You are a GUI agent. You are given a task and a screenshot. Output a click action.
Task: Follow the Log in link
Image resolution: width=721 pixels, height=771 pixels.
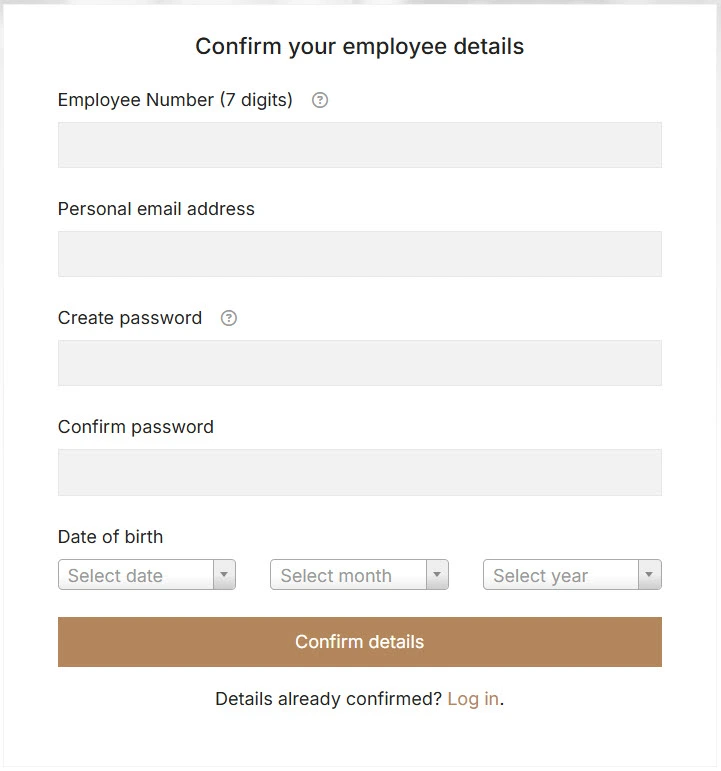click(x=473, y=699)
